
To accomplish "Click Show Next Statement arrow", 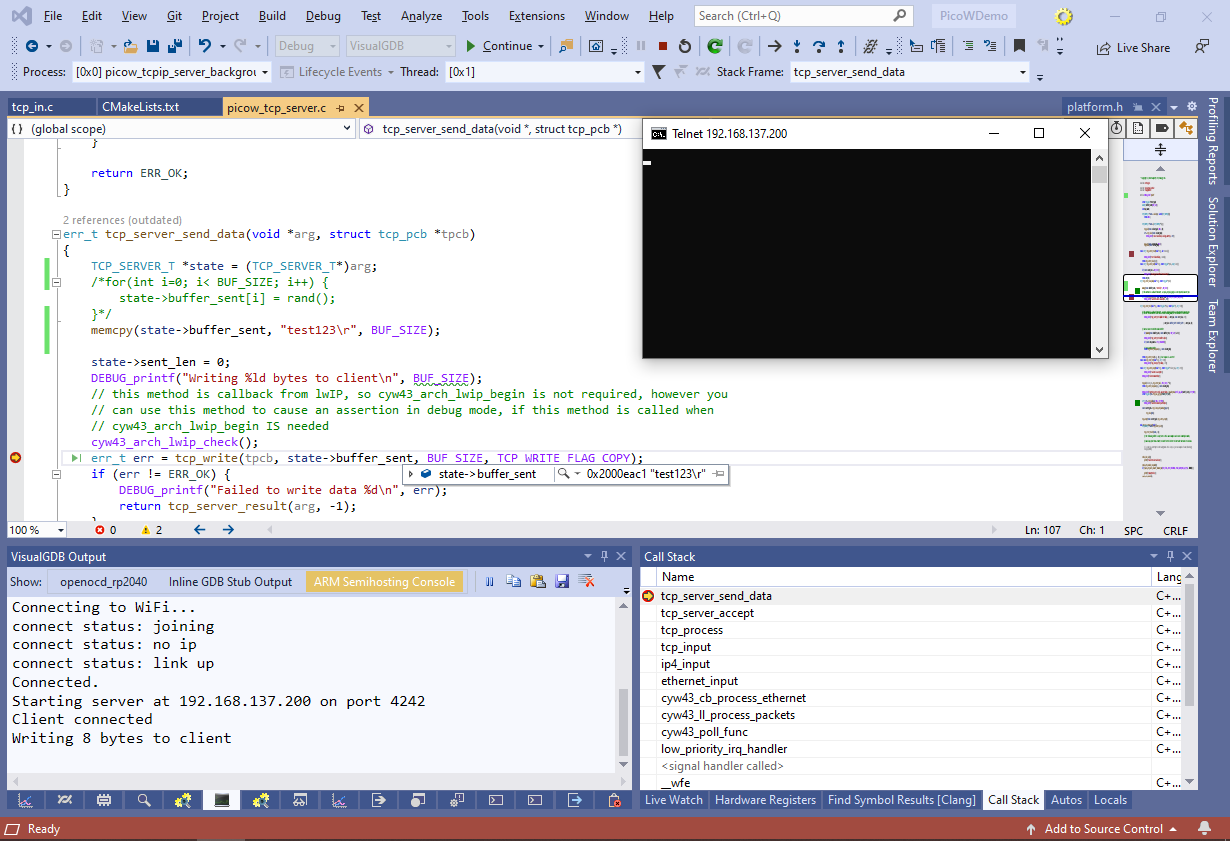I will coord(774,46).
